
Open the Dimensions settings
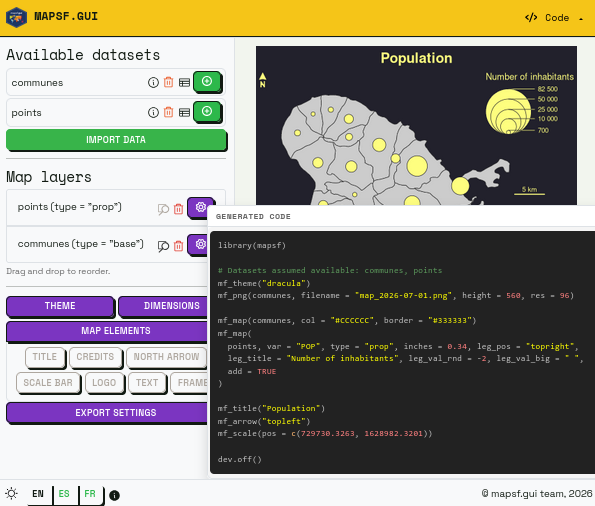point(163,306)
